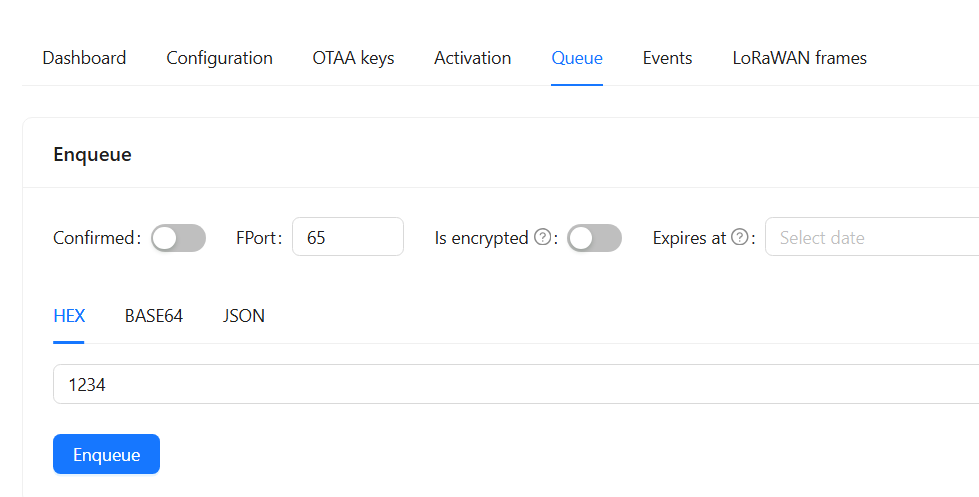The image size is (979, 497).
Task: Click the blue Enqueue button
Action: coord(106,454)
